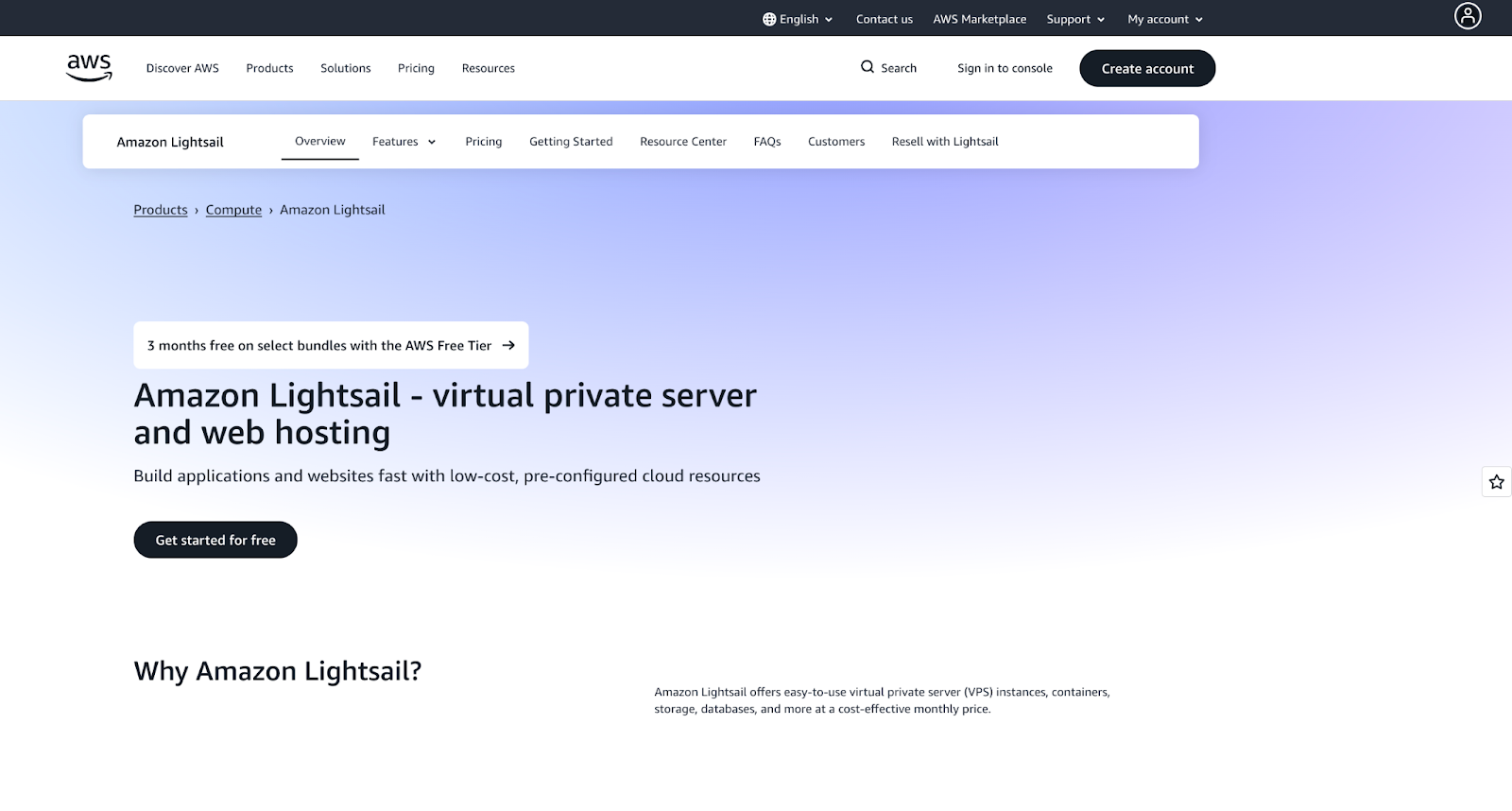1512x811 pixels.
Task: Expand the My account dropdown chevron
Action: (1199, 20)
